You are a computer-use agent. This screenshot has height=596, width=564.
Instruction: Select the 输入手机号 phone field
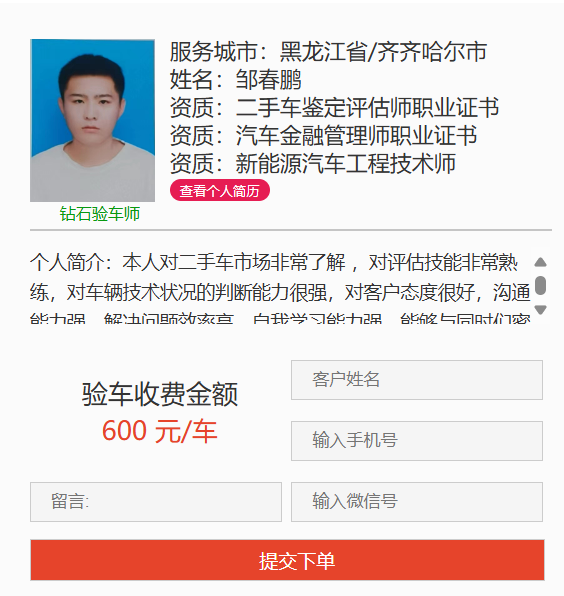click(417, 441)
